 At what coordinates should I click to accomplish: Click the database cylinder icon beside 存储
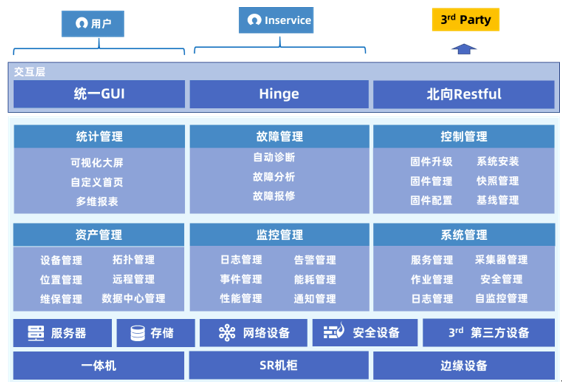pos(138,333)
